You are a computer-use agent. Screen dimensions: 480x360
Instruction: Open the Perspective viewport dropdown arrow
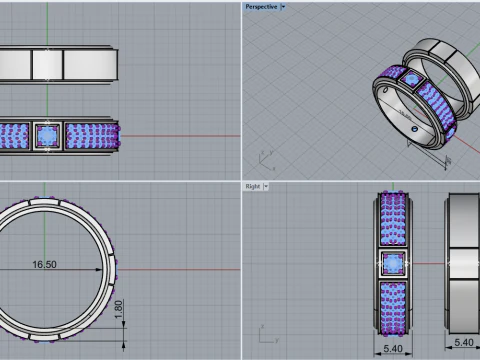click(x=283, y=7)
